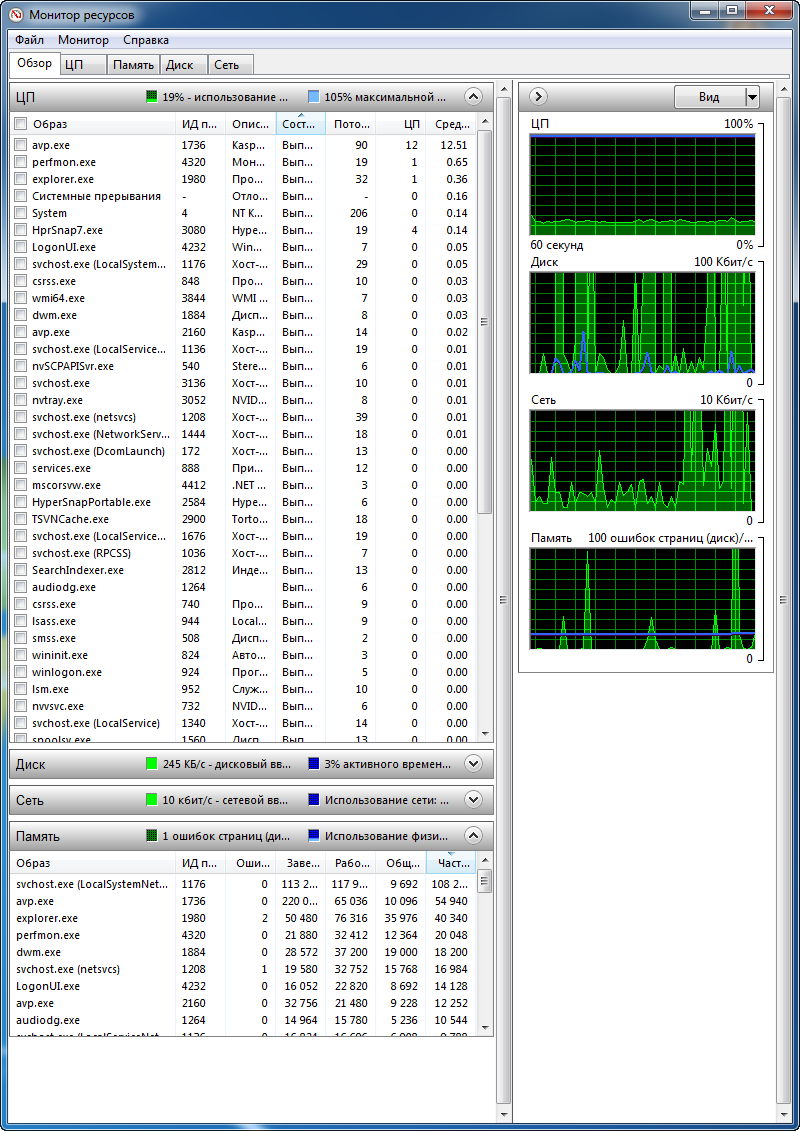This screenshot has width=800, height=1131.
Task: Check the HprSnap7.exe checkbox
Action: coord(21,230)
